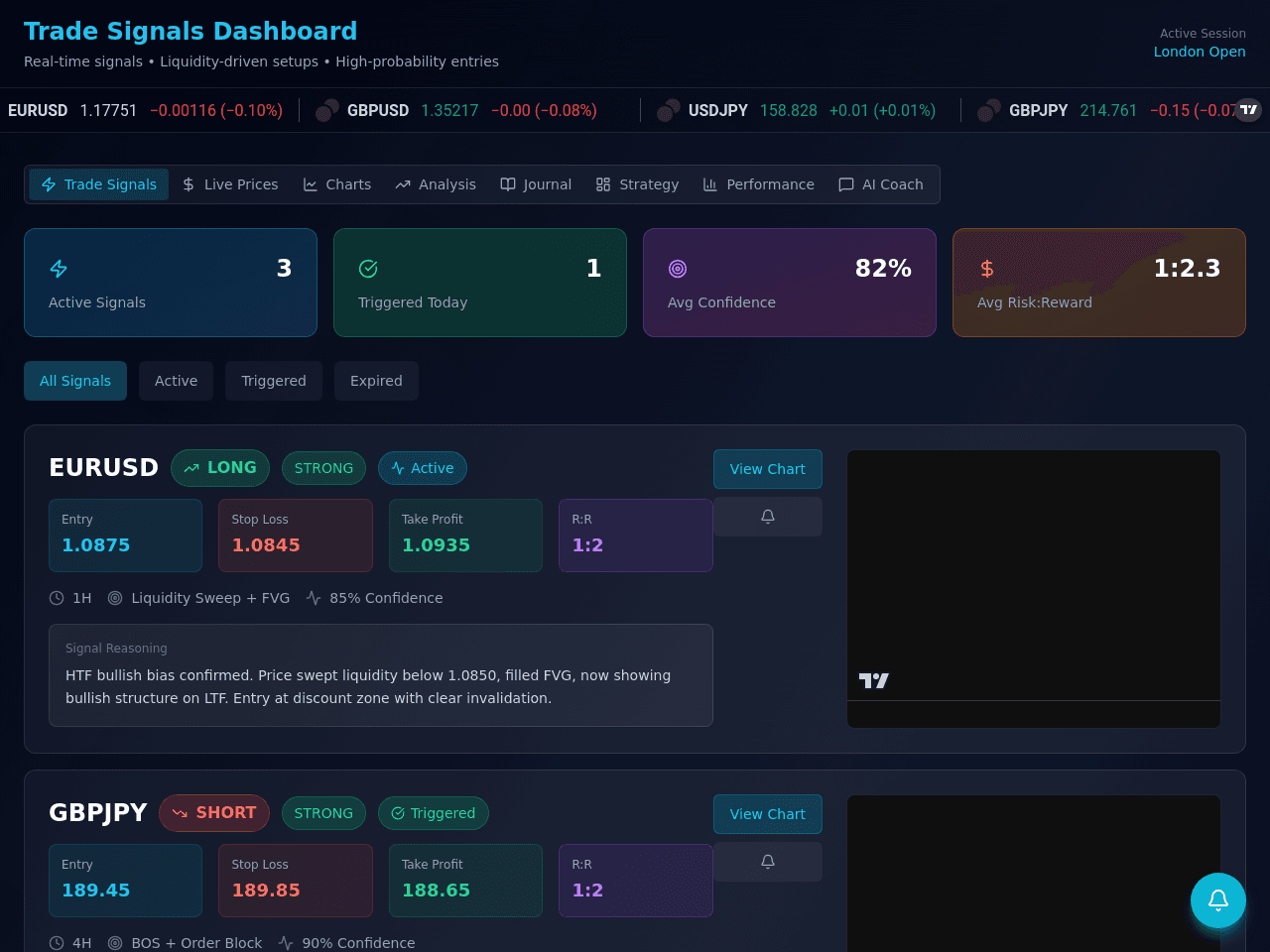Filter signals by Triggered
Viewport: 1270px width, 952px height.
click(274, 381)
